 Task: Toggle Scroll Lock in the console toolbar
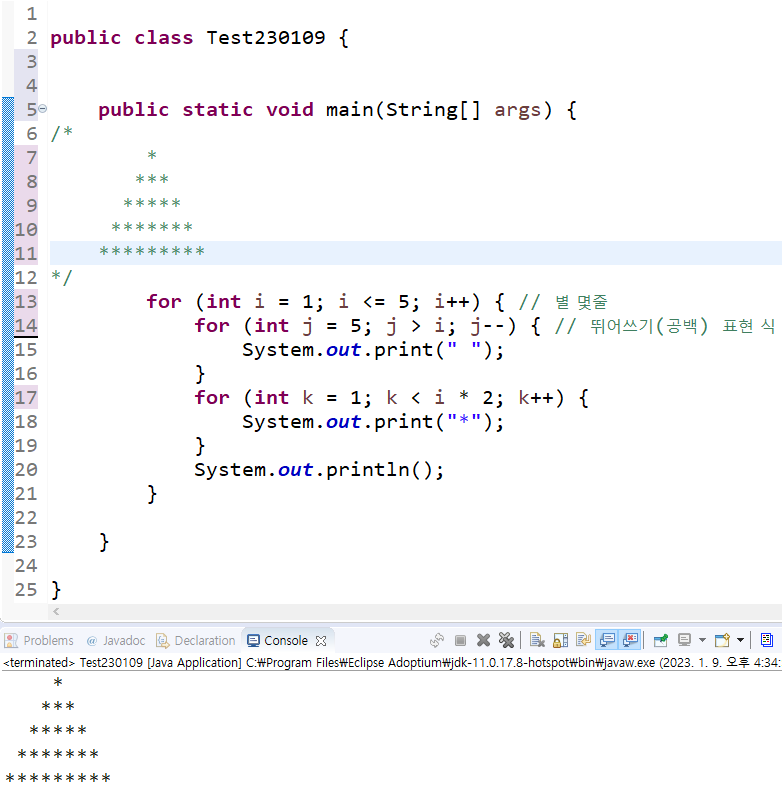click(x=560, y=641)
